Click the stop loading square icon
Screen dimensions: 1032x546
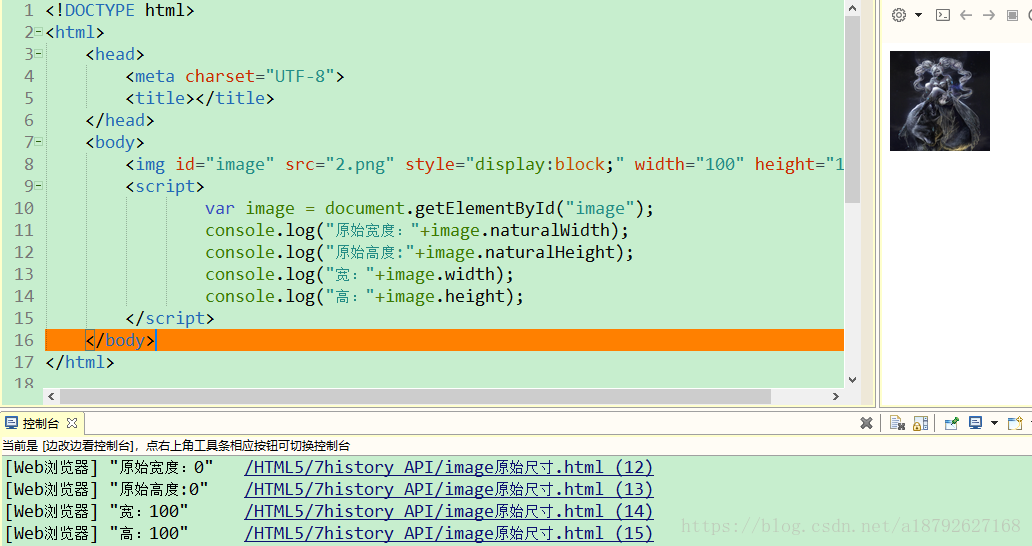coord(1012,15)
